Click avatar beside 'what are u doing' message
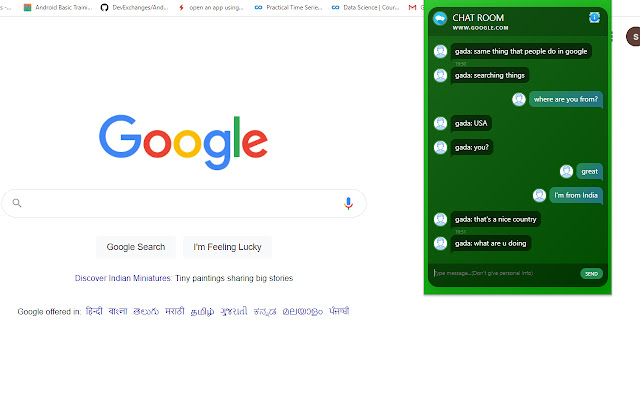Viewport: 640px width, 400px height. point(440,243)
